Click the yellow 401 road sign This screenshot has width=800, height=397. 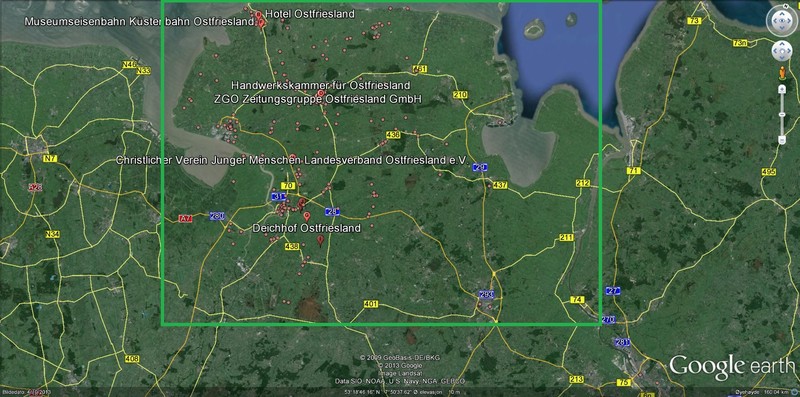click(x=371, y=305)
